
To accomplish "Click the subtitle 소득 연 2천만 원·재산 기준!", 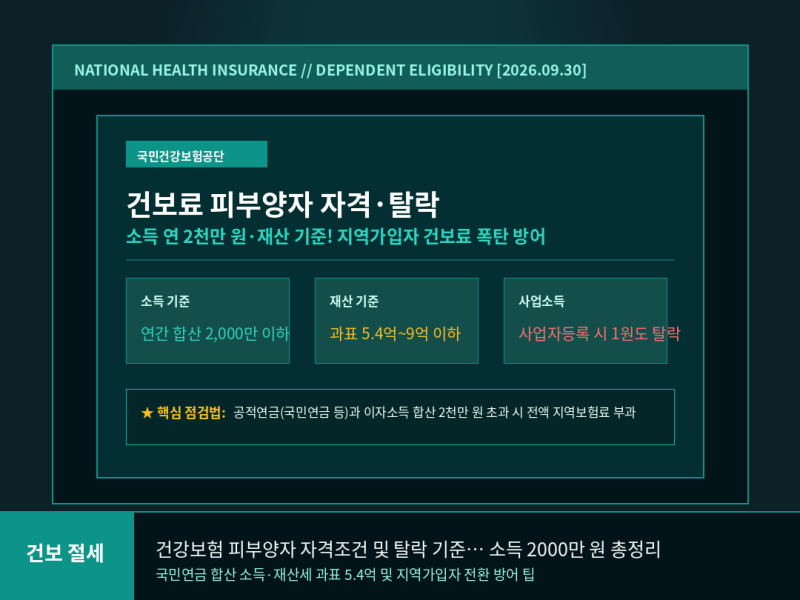I will tap(230, 236).
